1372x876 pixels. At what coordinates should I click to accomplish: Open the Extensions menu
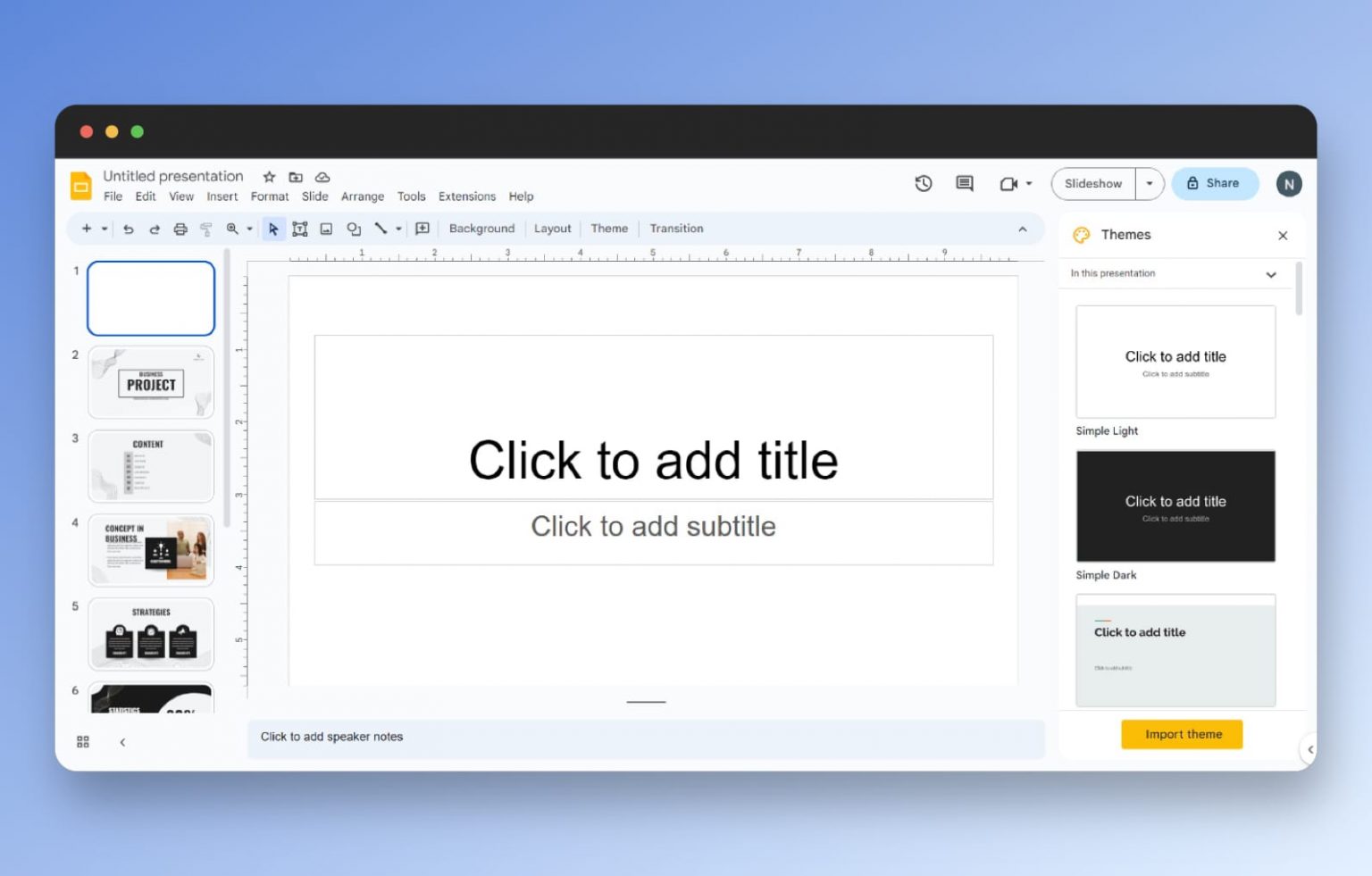click(x=466, y=196)
